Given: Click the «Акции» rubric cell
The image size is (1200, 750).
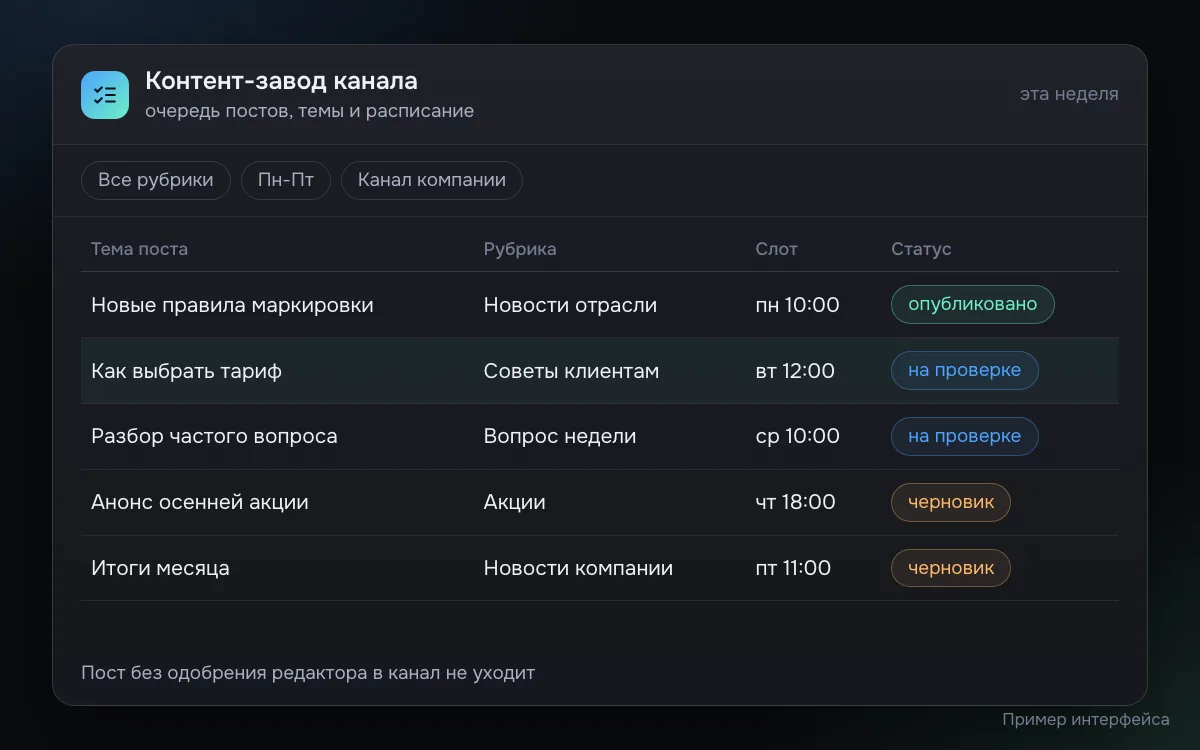Looking at the screenshot, I should click(515, 503).
